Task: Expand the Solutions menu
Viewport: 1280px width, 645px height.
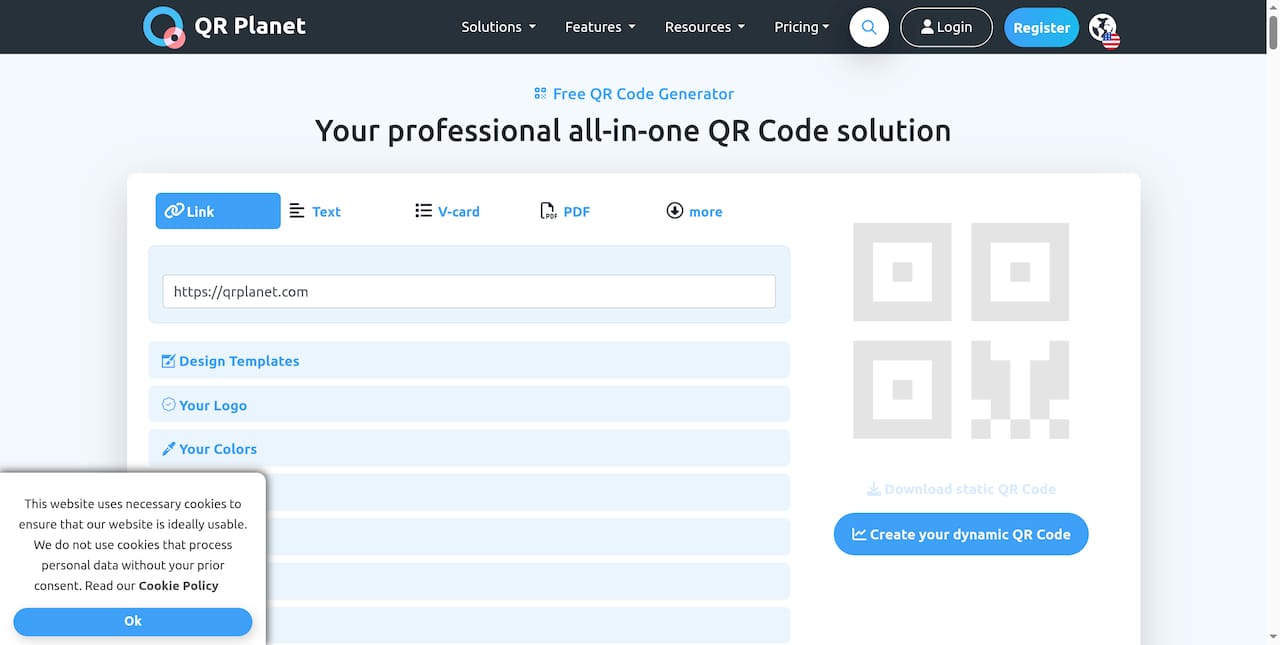Action: (x=498, y=27)
